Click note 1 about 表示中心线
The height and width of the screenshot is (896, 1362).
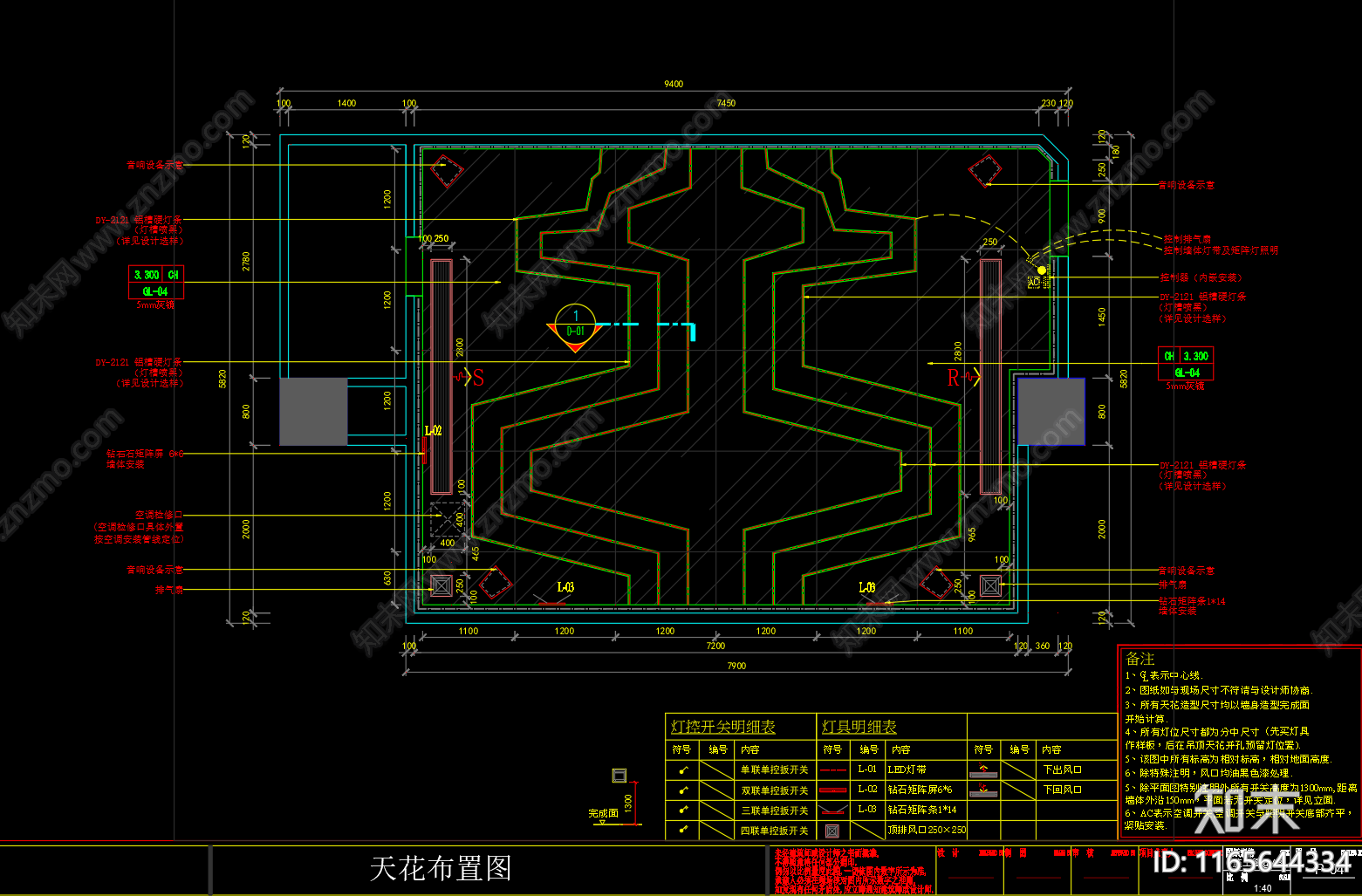pos(1164,675)
